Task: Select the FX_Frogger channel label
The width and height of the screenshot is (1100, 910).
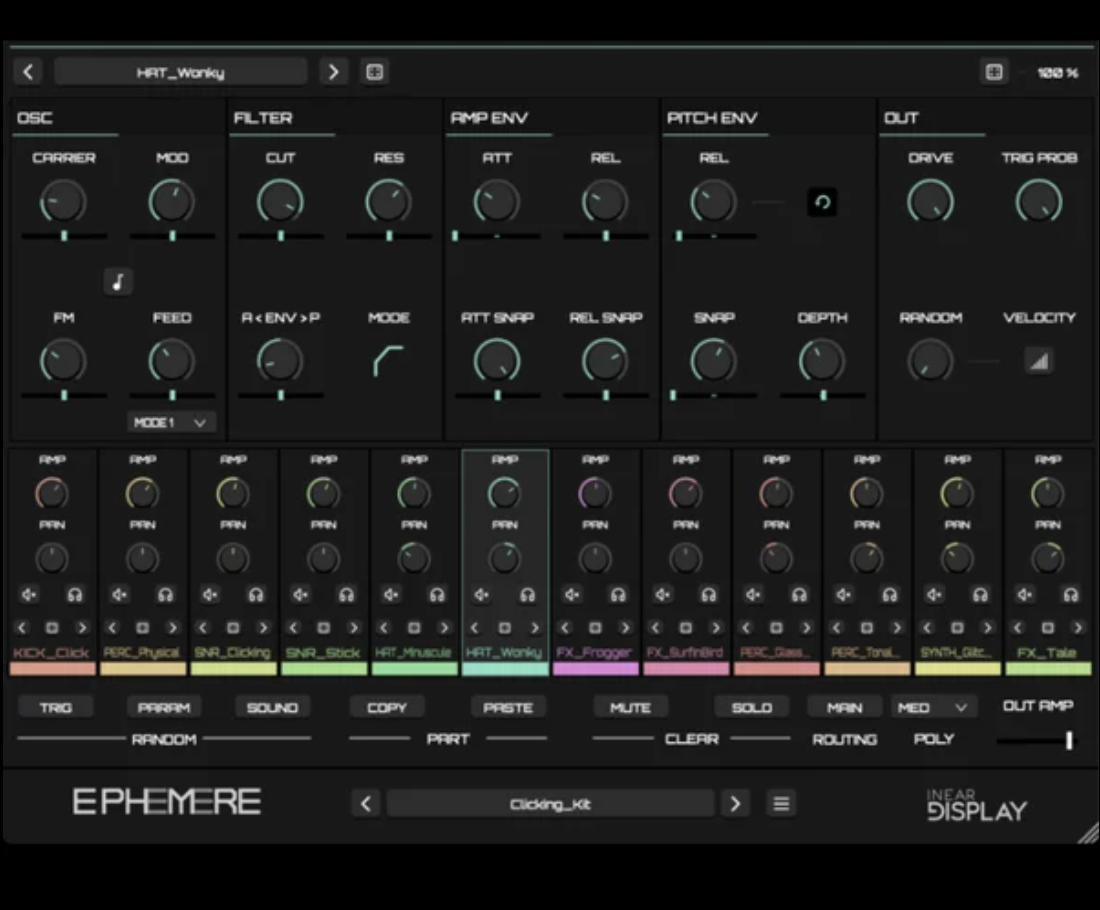Action: tap(595, 653)
